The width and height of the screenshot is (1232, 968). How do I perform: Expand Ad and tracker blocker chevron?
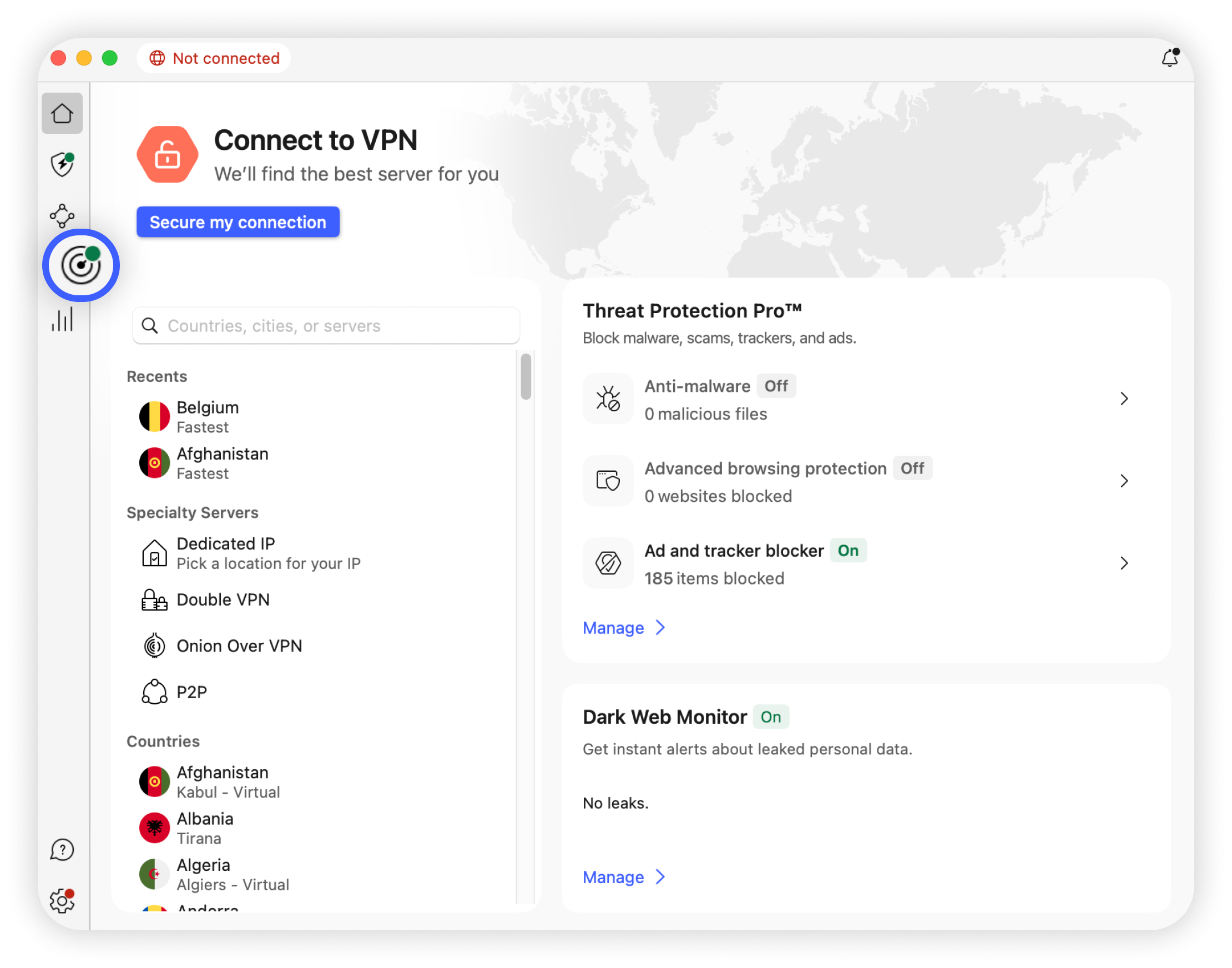pyautogui.click(x=1124, y=563)
